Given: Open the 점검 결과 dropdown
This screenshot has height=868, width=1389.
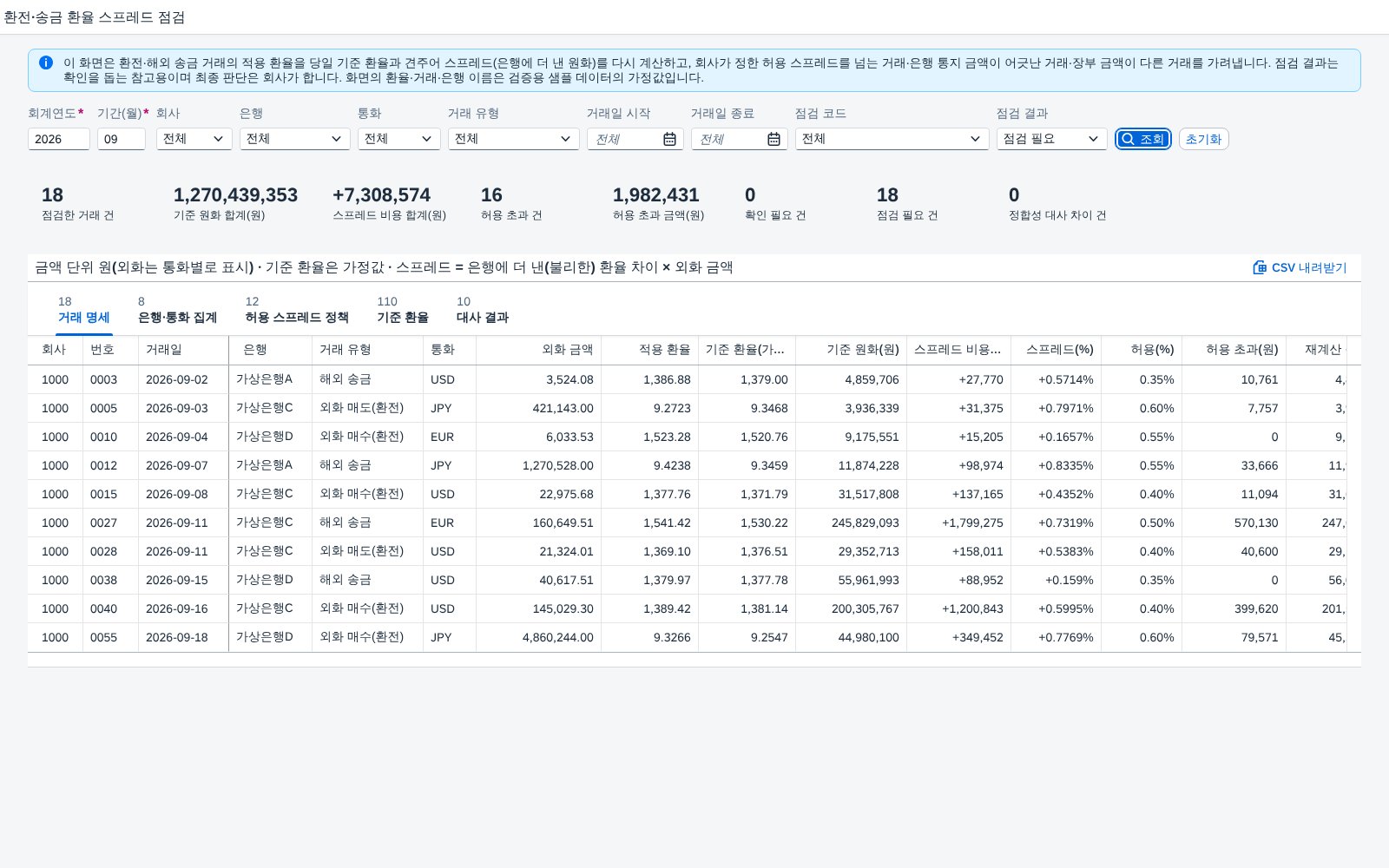Looking at the screenshot, I should click(x=1052, y=139).
